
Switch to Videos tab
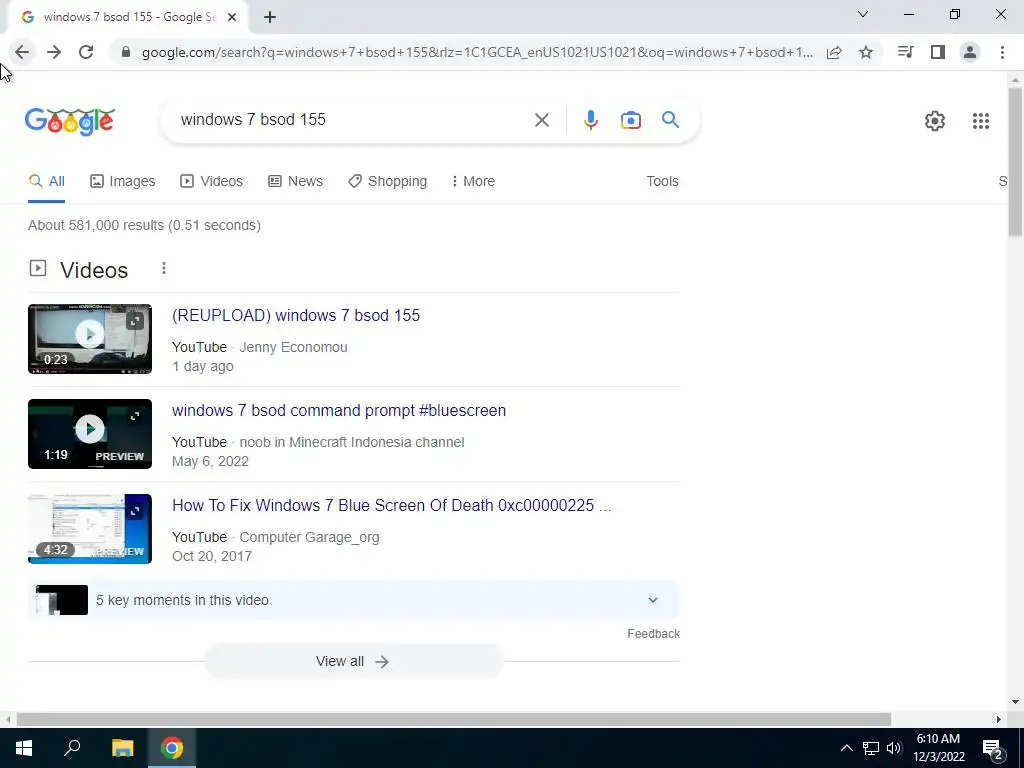click(x=212, y=181)
